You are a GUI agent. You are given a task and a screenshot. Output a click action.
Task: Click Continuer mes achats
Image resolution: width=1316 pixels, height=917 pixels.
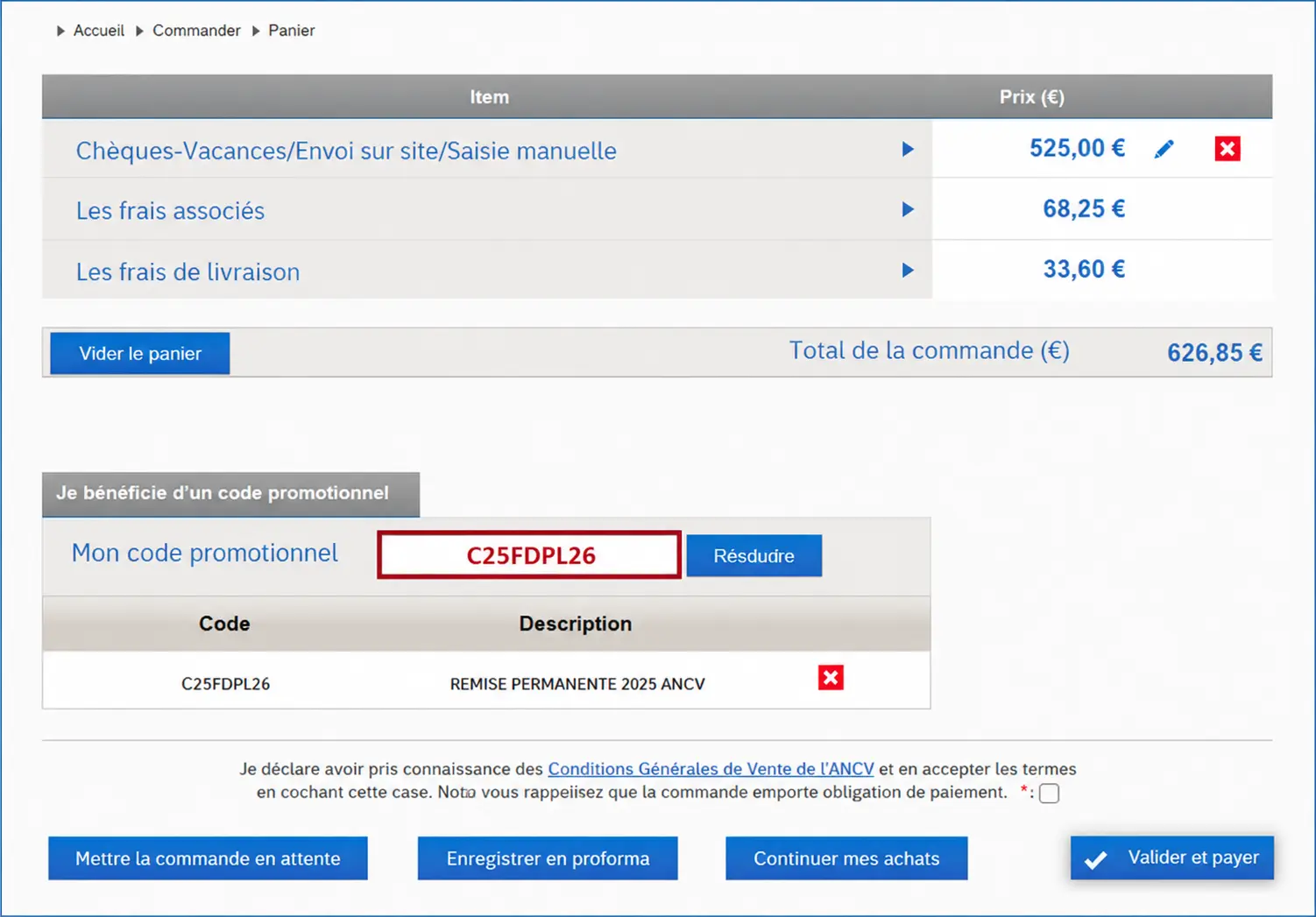pyautogui.click(x=846, y=858)
